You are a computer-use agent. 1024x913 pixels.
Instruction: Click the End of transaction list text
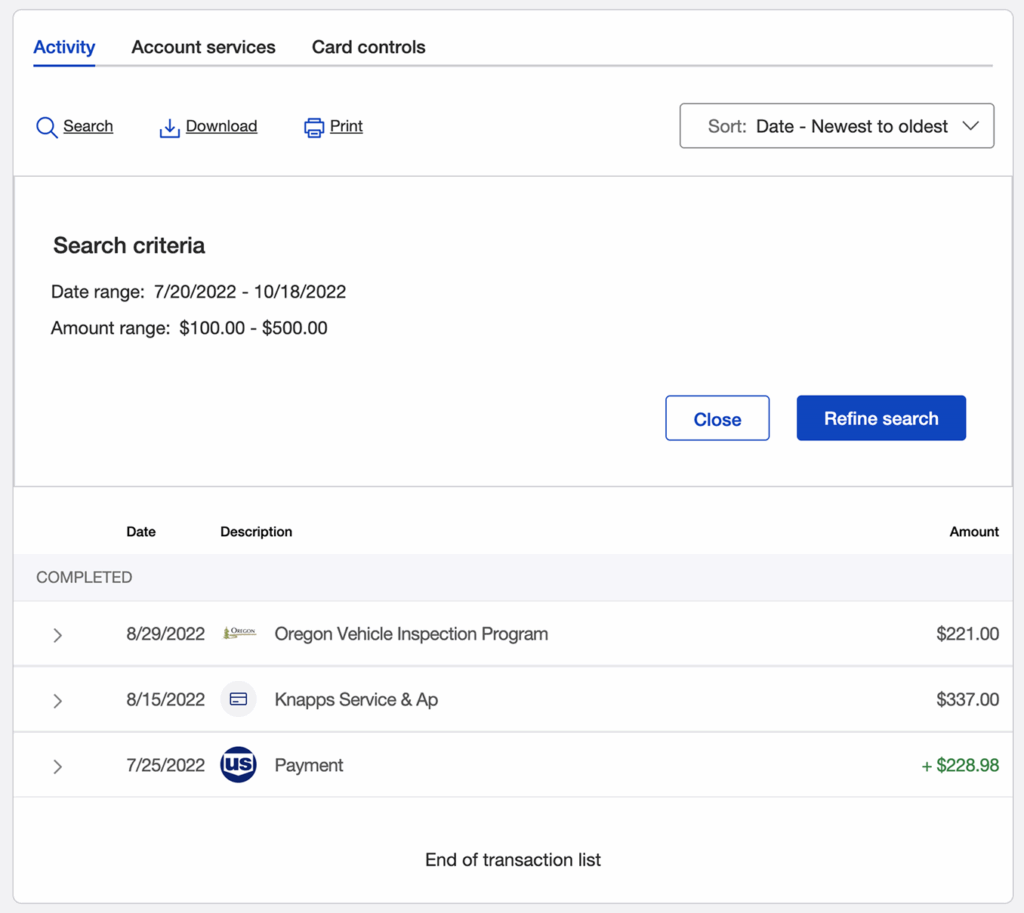[513, 859]
